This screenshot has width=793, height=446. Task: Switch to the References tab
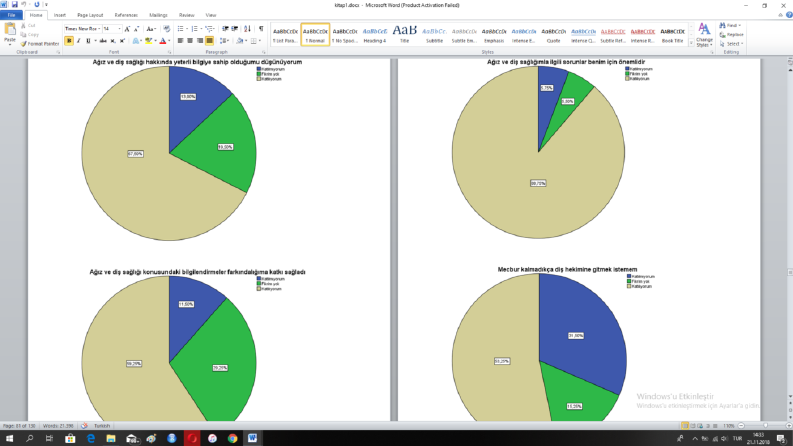pos(126,15)
